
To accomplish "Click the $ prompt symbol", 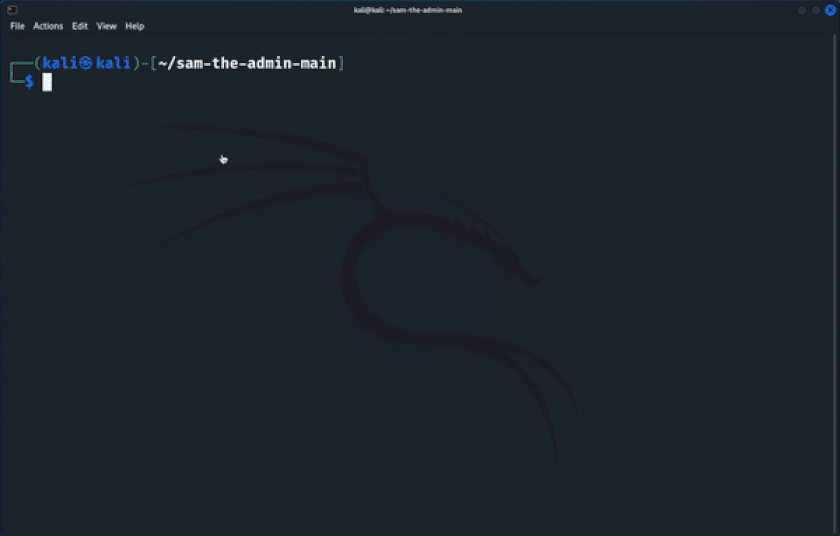I will click(29, 82).
